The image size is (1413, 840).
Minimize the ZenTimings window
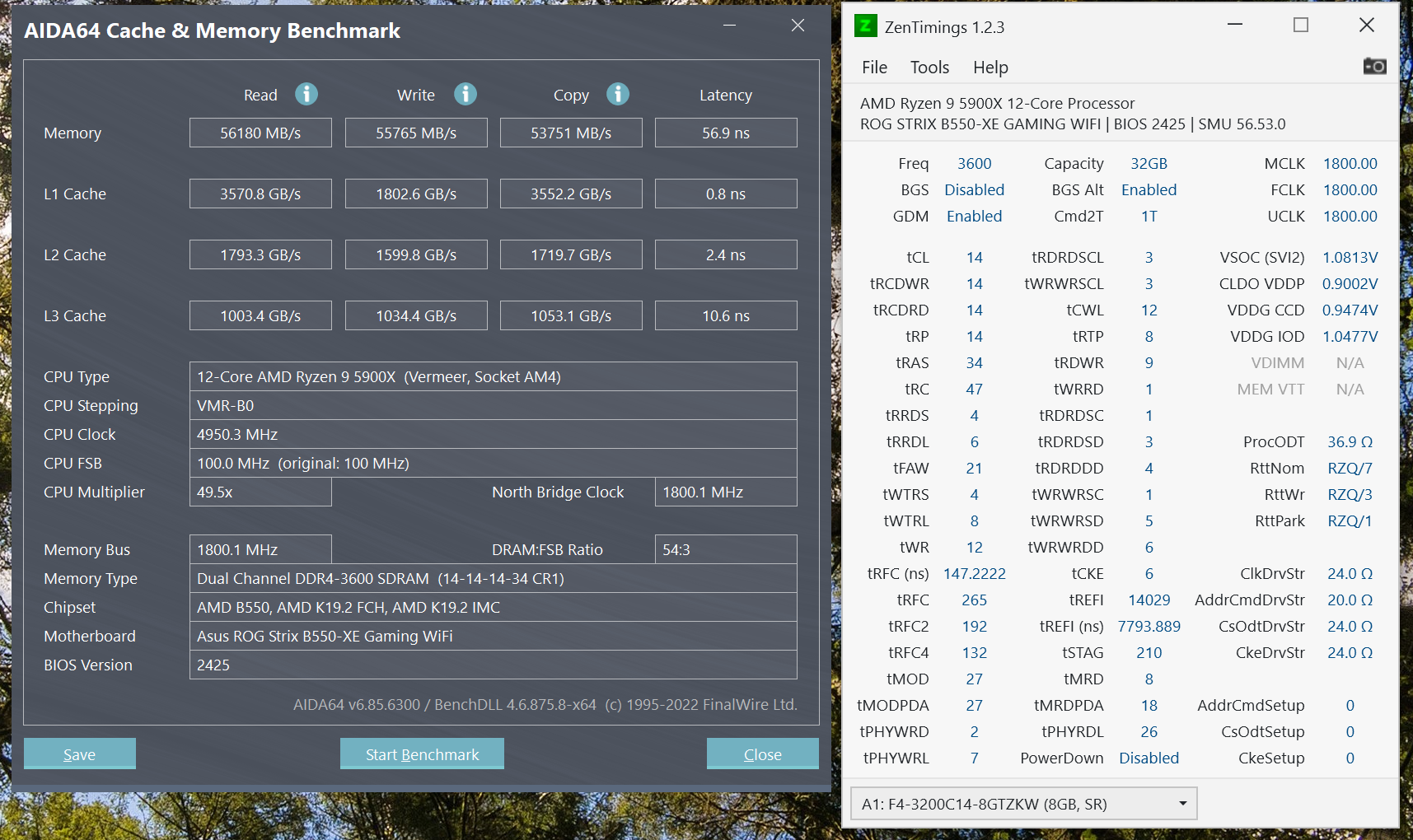coord(1234,25)
